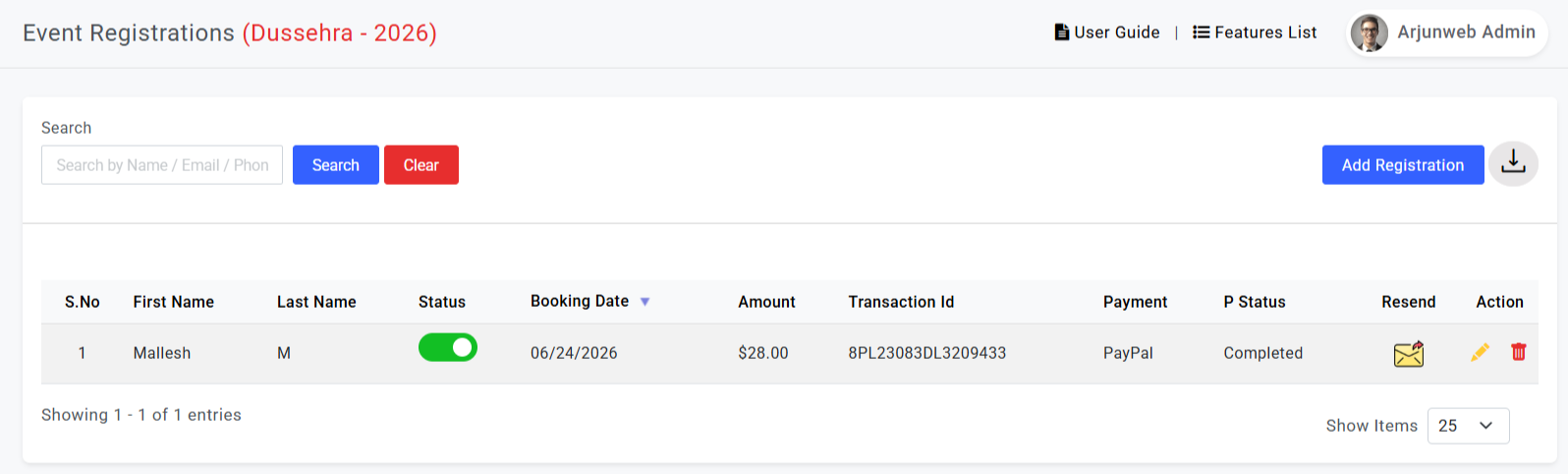The height and width of the screenshot is (474, 1568).
Task: Open Arjunweb Admin user menu
Action: tap(1447, 32)
